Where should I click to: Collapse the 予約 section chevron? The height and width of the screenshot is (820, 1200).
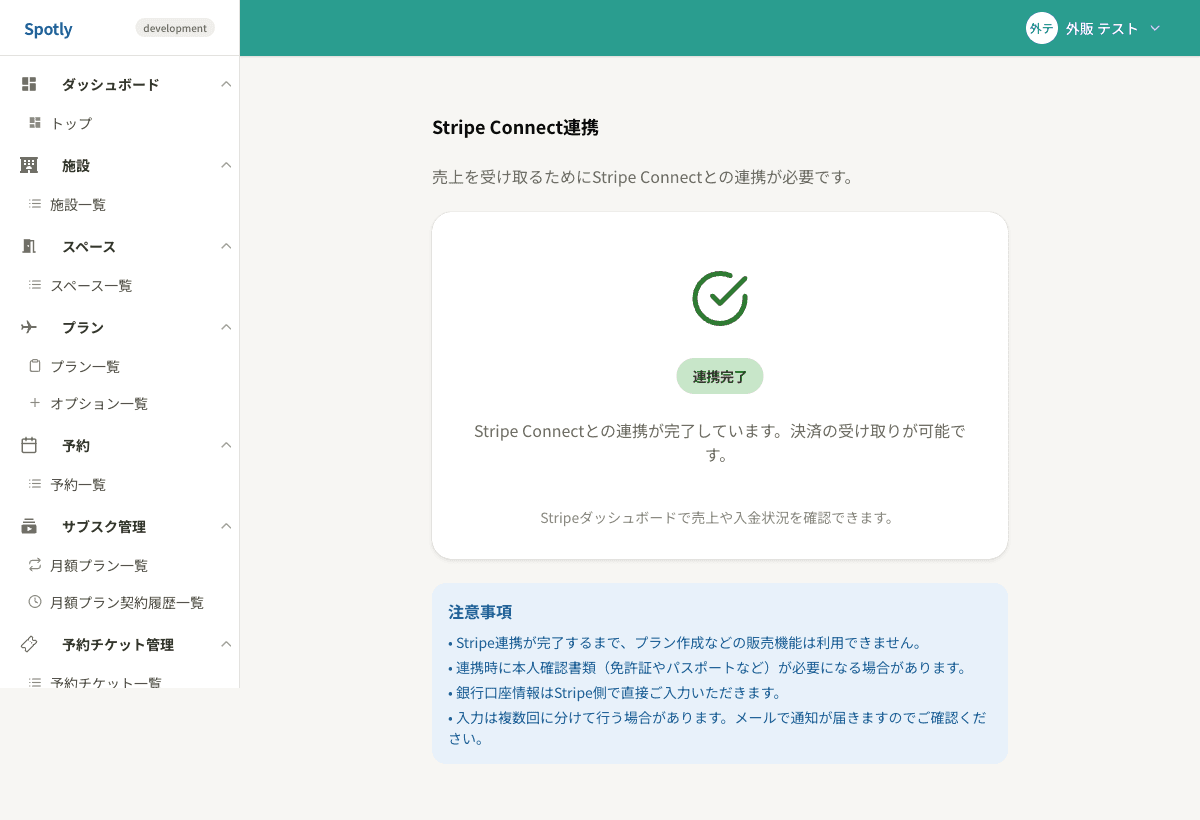click(x=226, y=445)
